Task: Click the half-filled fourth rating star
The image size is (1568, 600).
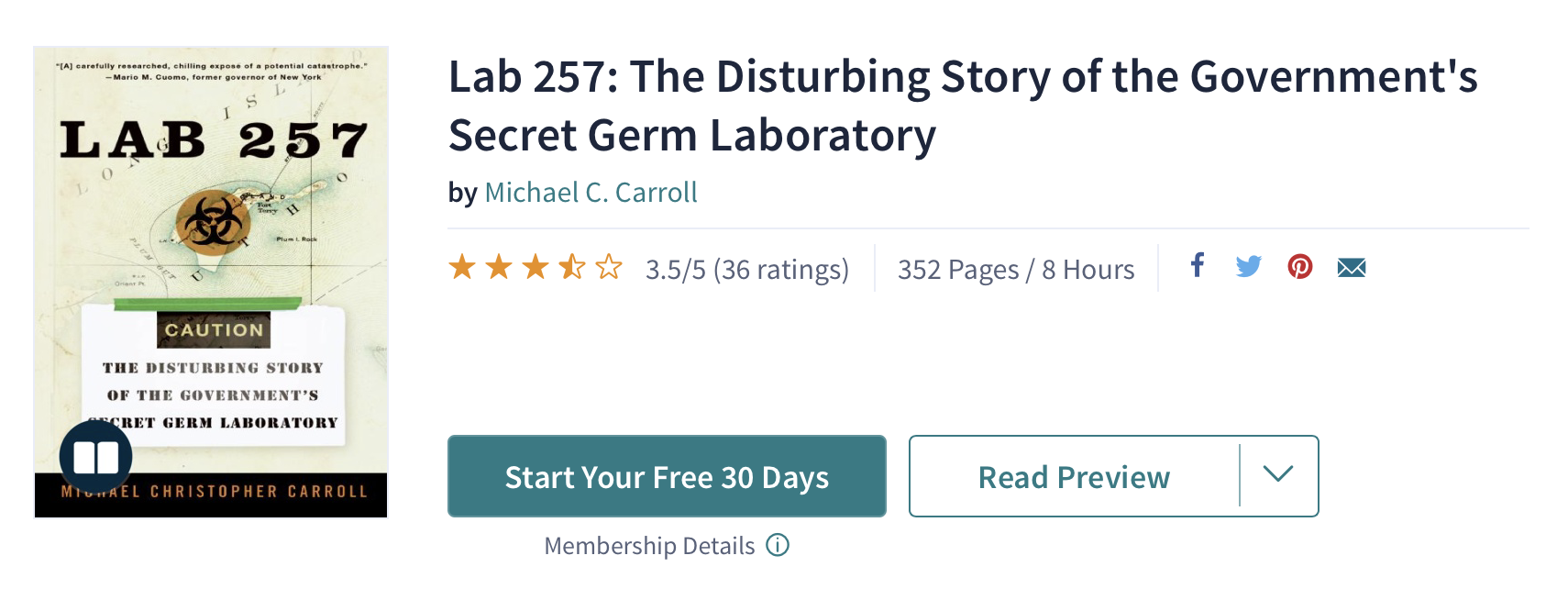Action: tap(572, 268)
